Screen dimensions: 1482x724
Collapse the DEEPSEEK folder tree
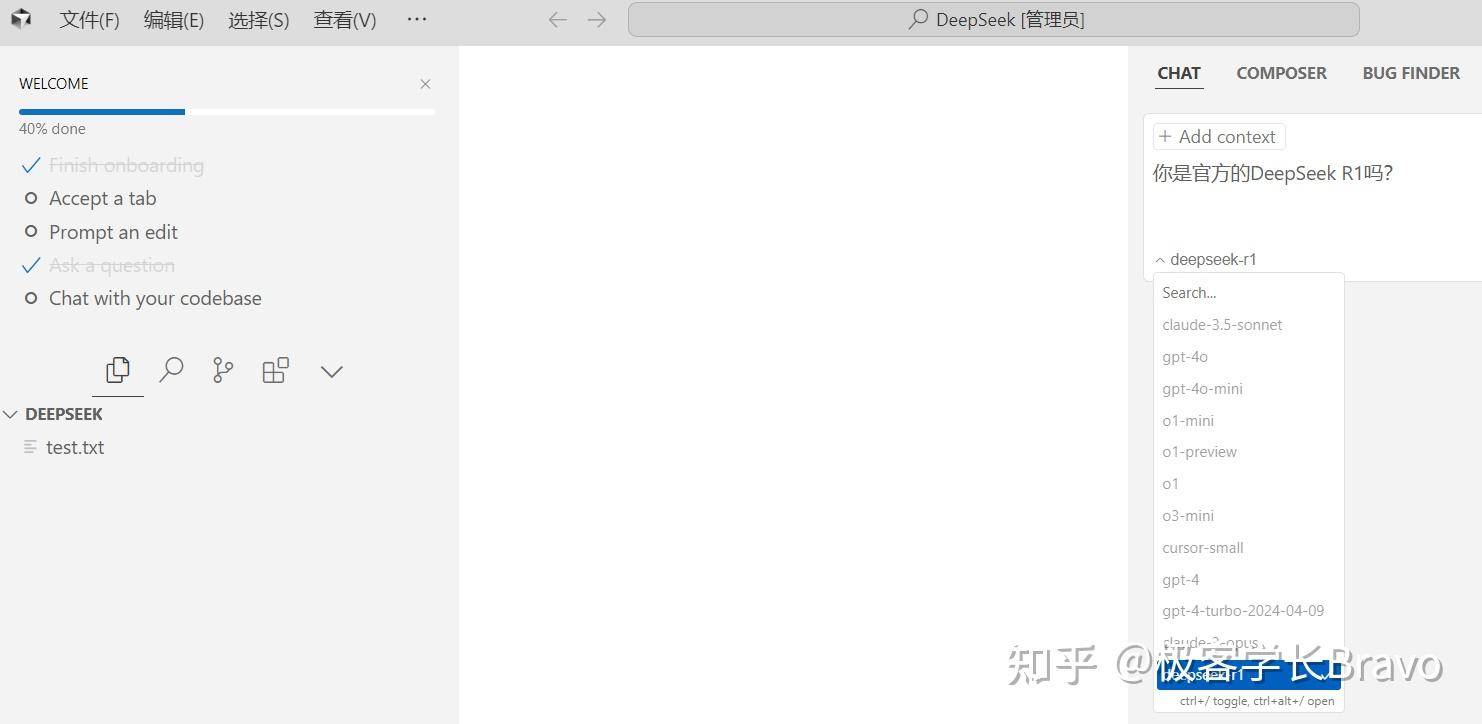click(53, 414)
